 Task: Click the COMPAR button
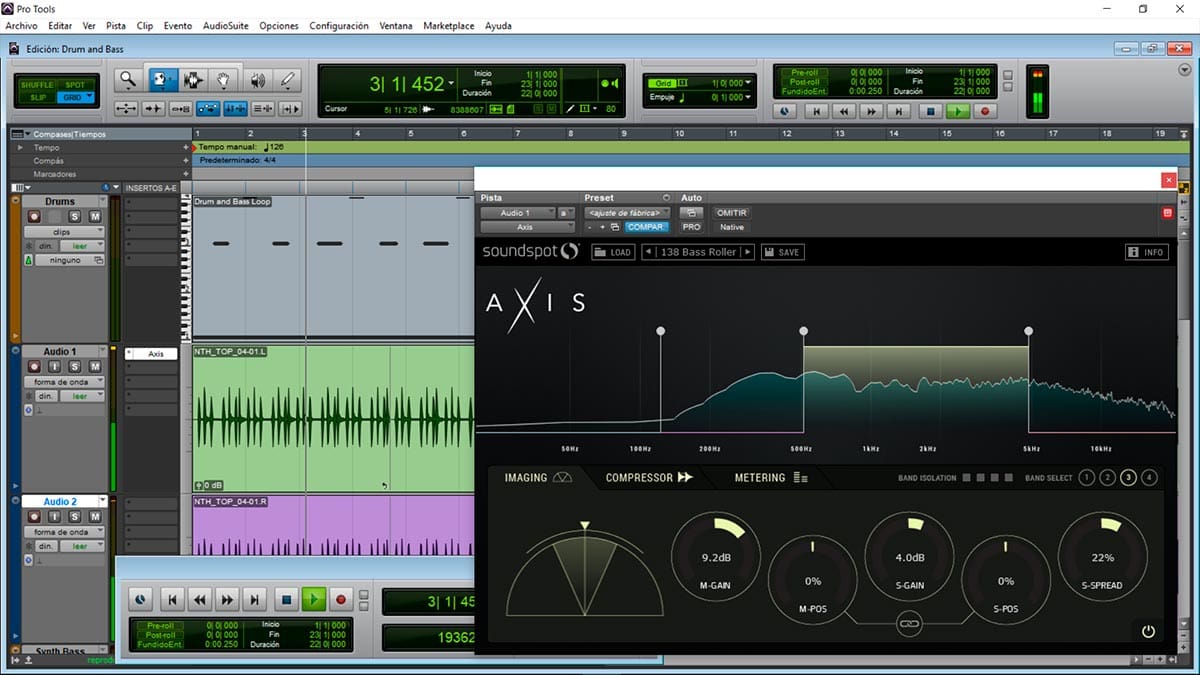coord(646,227)
